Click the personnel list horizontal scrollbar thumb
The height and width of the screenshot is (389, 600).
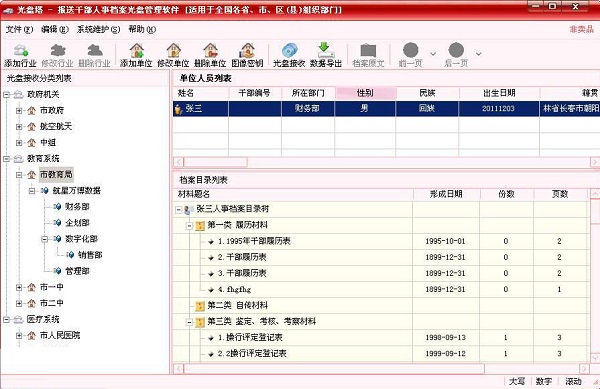pyautogui.click(x=215, y=162)
